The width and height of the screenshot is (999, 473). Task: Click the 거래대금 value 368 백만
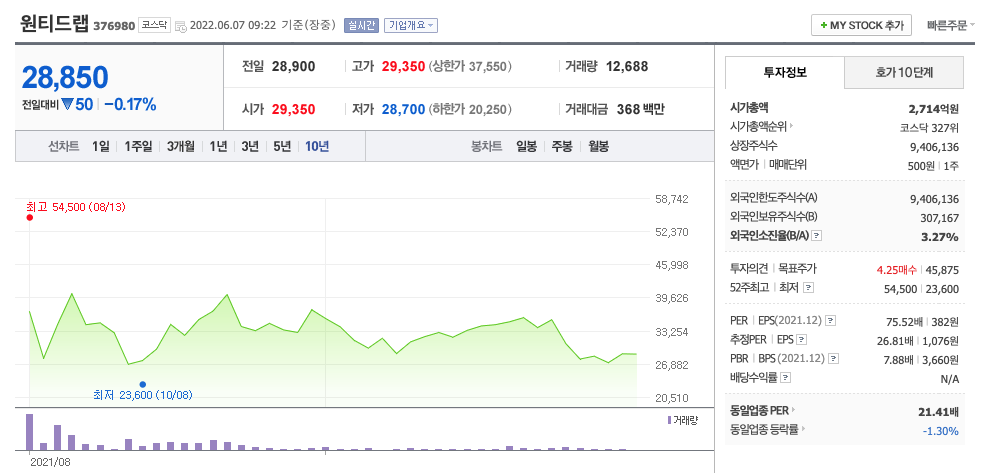640,109
